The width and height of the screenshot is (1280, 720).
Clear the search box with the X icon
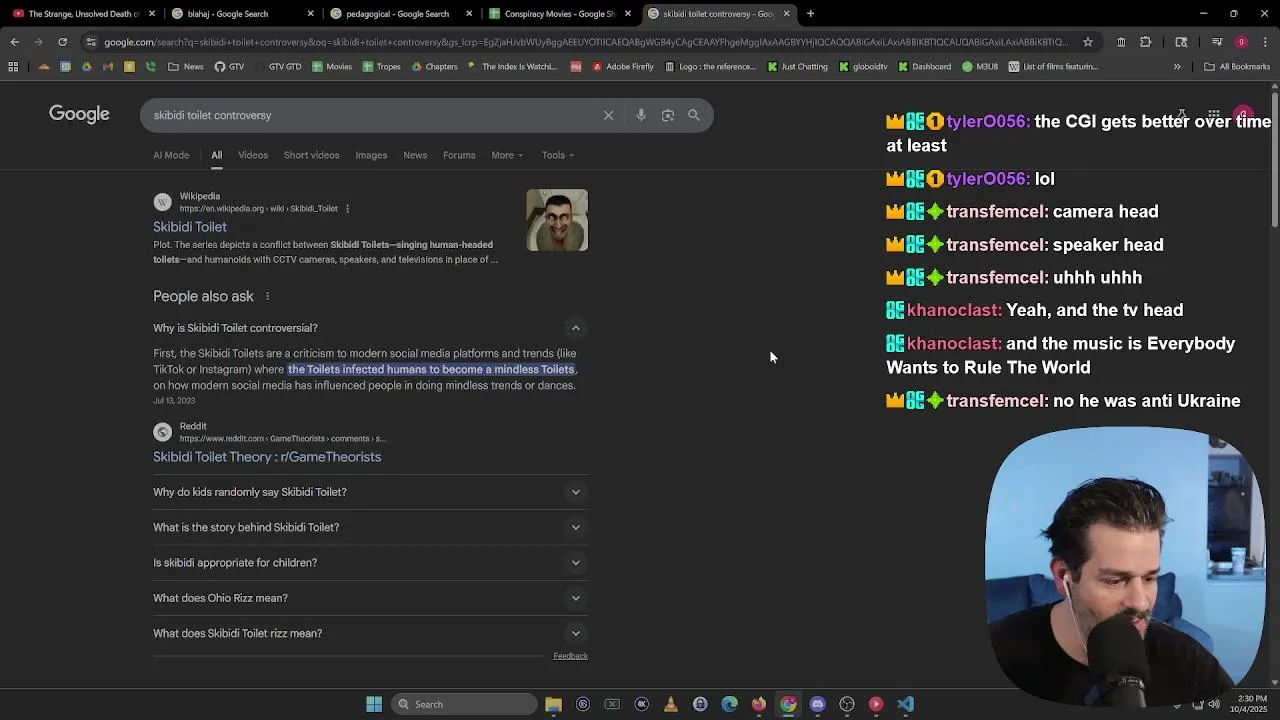pos(608,115)
